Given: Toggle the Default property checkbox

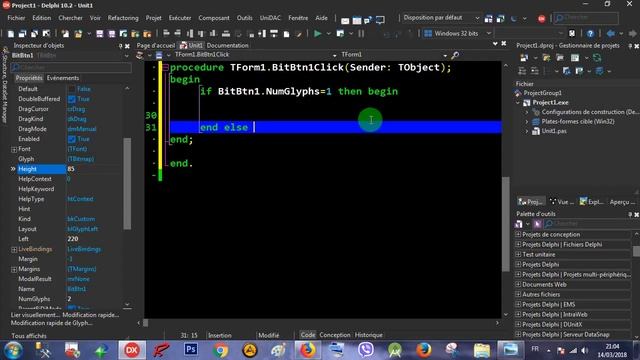Looking at the screenshot, I should (x=72, y=89).
